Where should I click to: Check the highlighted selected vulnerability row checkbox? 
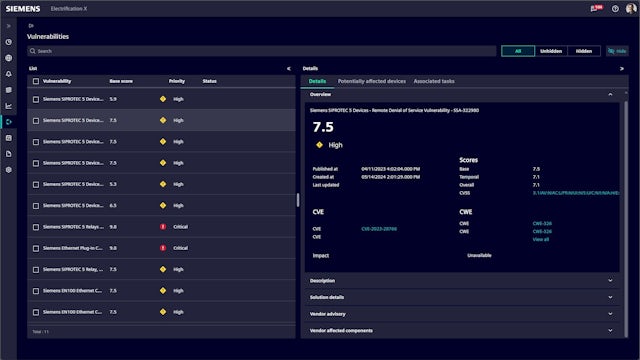coord(36,120)
